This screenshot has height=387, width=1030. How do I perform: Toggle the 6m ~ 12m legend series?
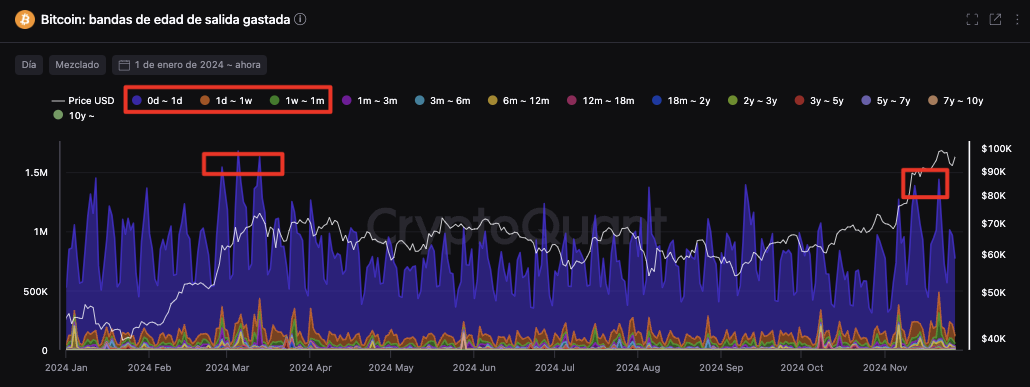(518, 101)
